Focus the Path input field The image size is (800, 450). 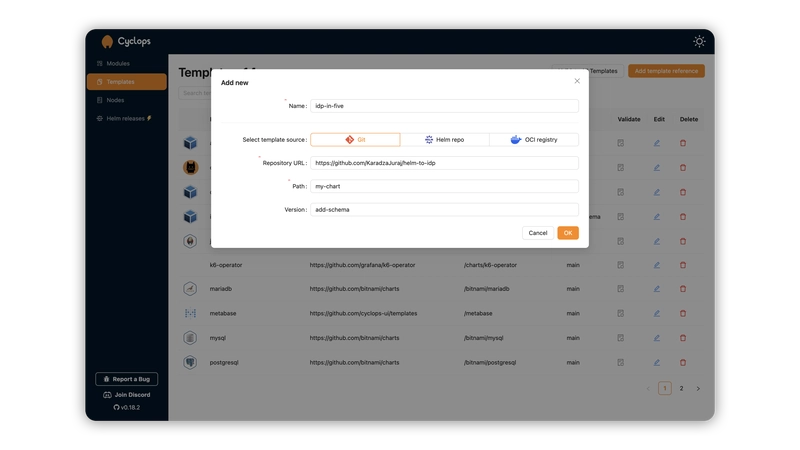[444, 186]
